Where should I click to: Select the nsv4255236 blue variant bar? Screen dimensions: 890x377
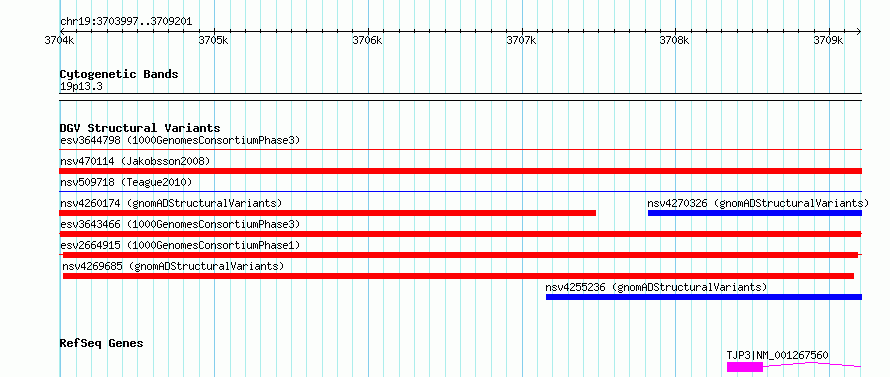(x=704, y=297)
